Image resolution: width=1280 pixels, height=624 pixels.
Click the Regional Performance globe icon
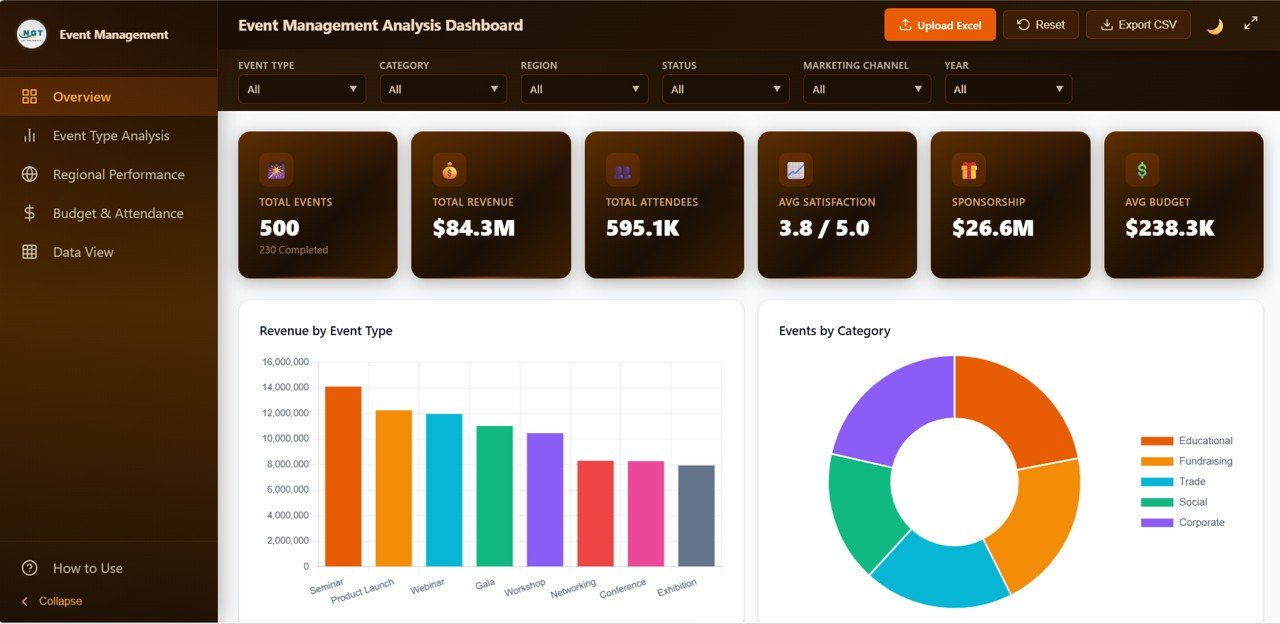(28, 174)
